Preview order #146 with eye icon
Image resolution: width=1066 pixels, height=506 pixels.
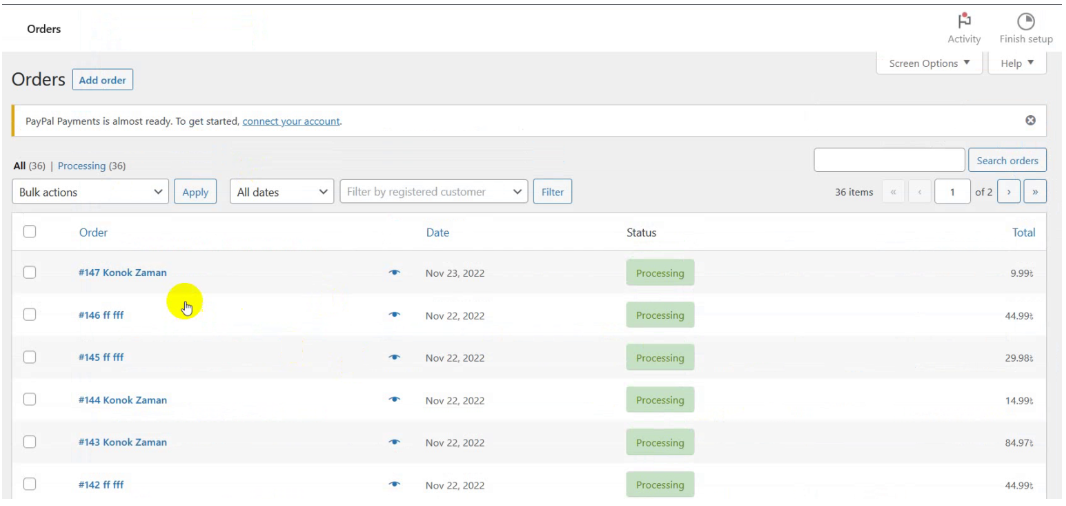pos(394,315)
